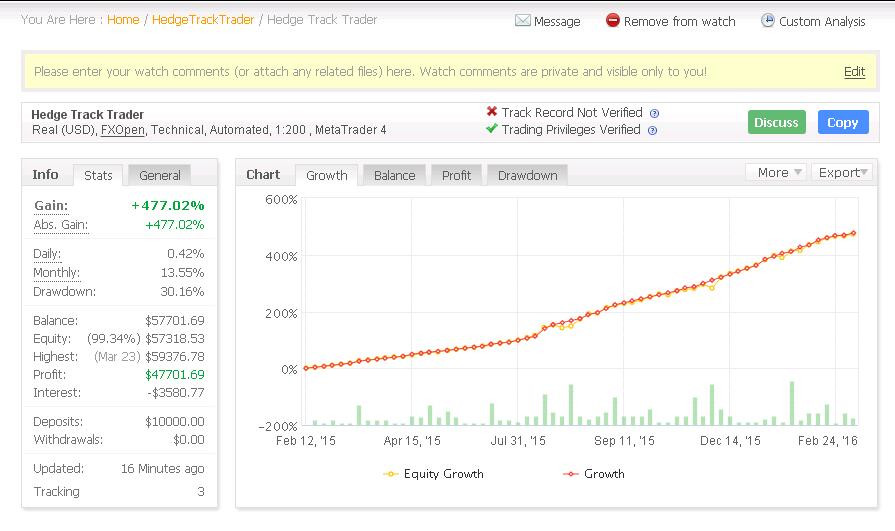The height and width of the screenshot is (531, 895).
Task: Select the Drawdown chart tab
Action: point(527,175)
